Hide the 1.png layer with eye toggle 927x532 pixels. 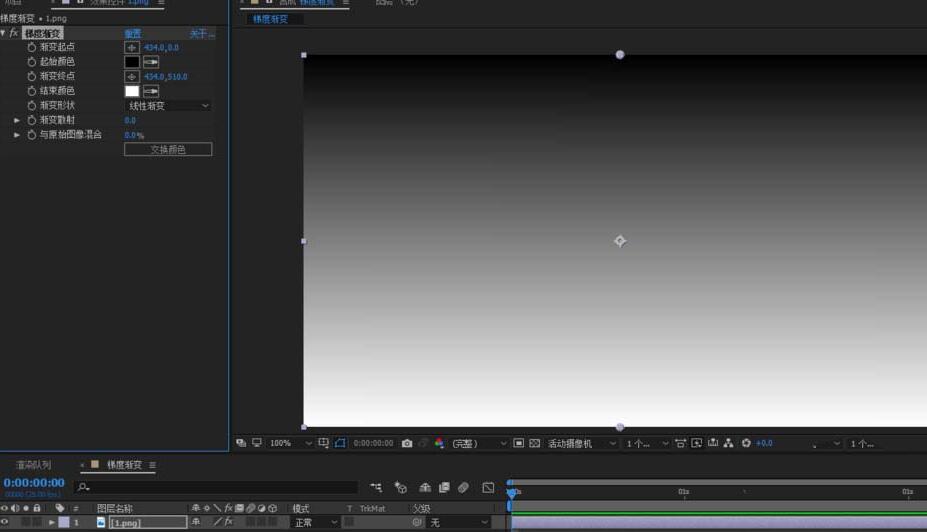(5, 522)
